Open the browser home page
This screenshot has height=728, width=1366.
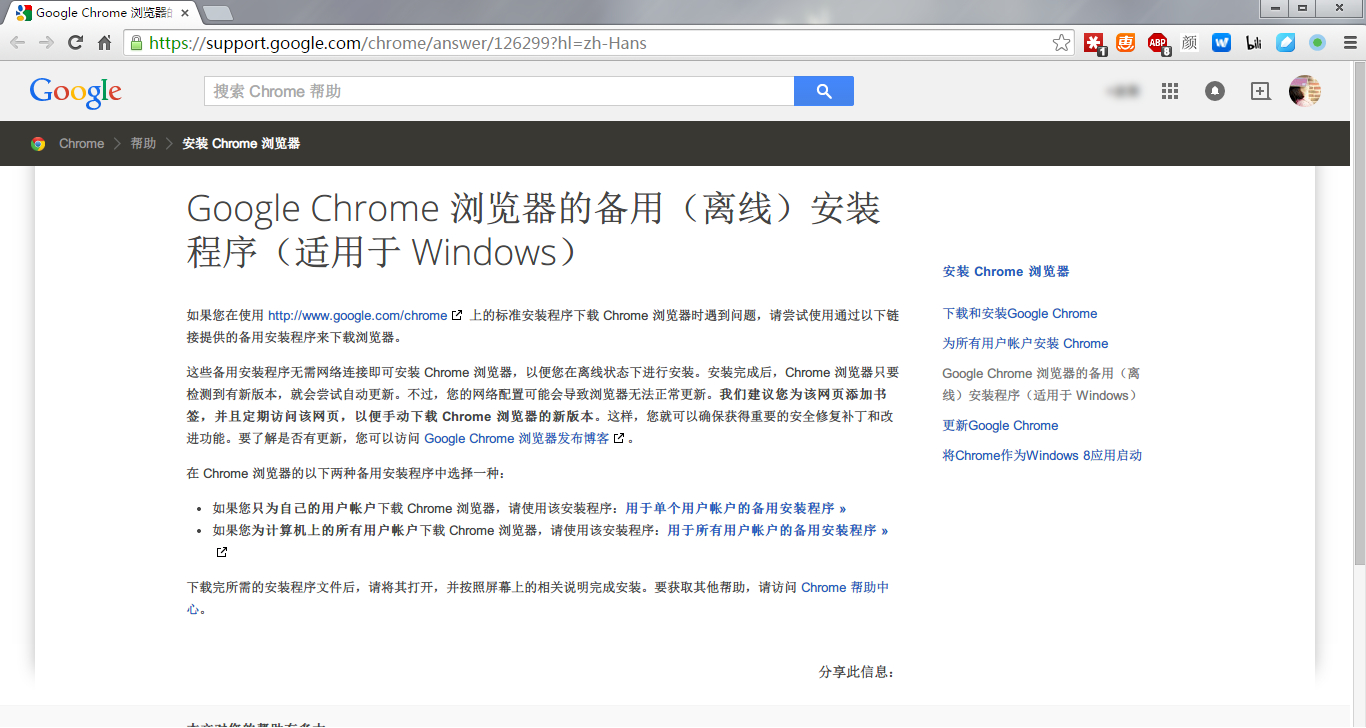tap(104, 43)
